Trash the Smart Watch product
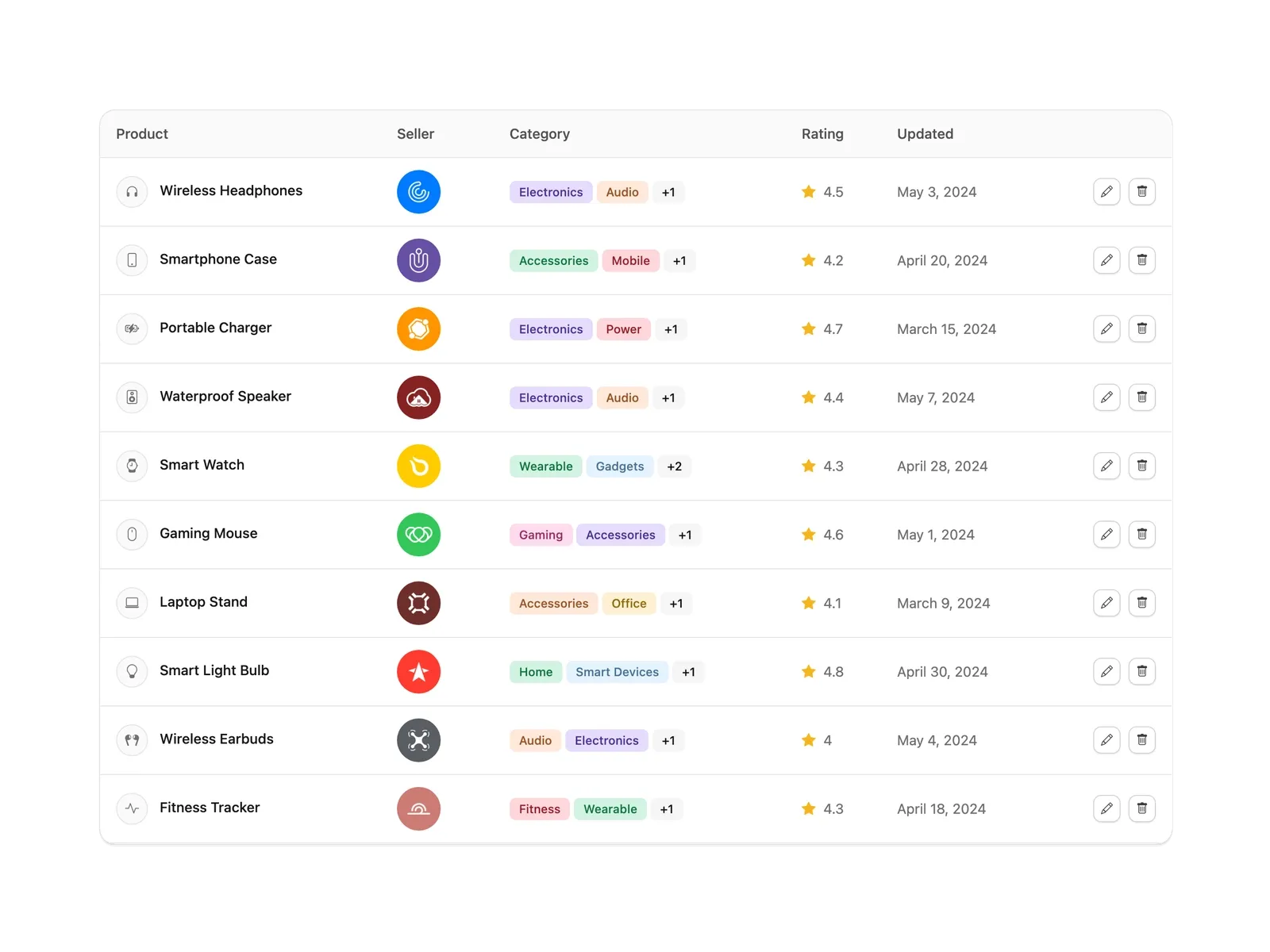The width and height of the screenshot is (1270, 952). (x=1141, y=466)
